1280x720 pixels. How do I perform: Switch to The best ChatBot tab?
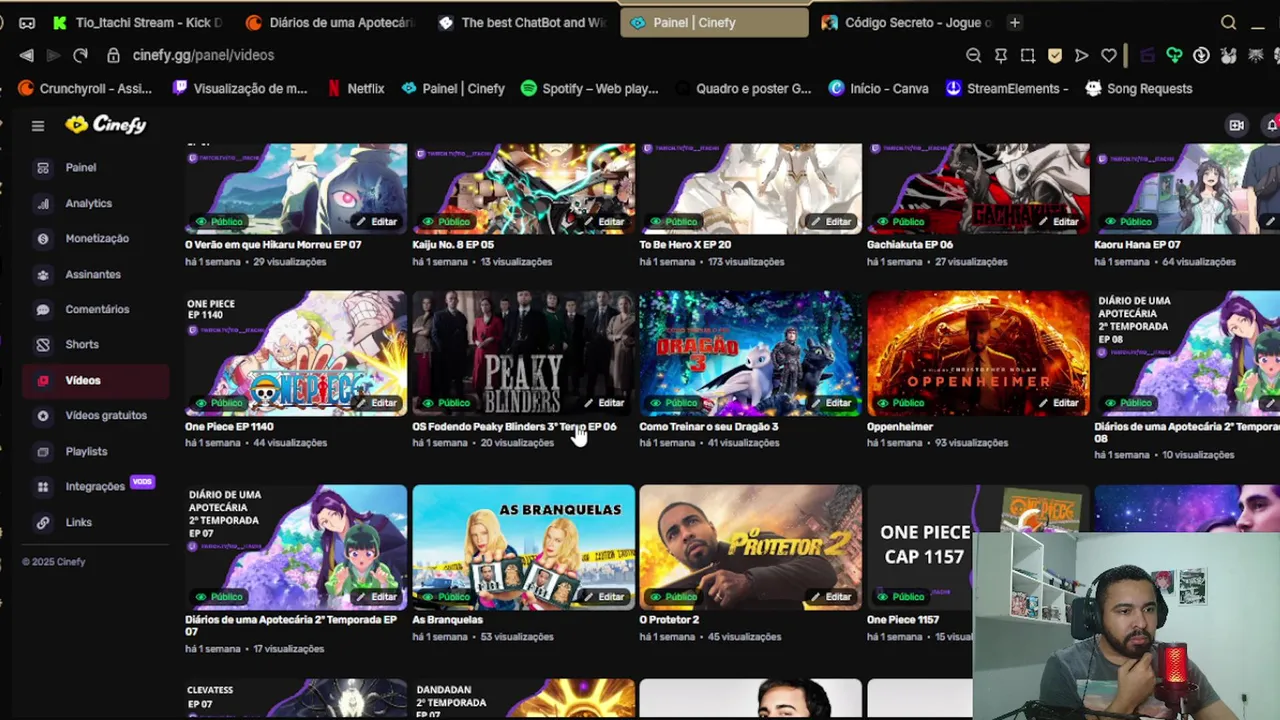[523, 22]
